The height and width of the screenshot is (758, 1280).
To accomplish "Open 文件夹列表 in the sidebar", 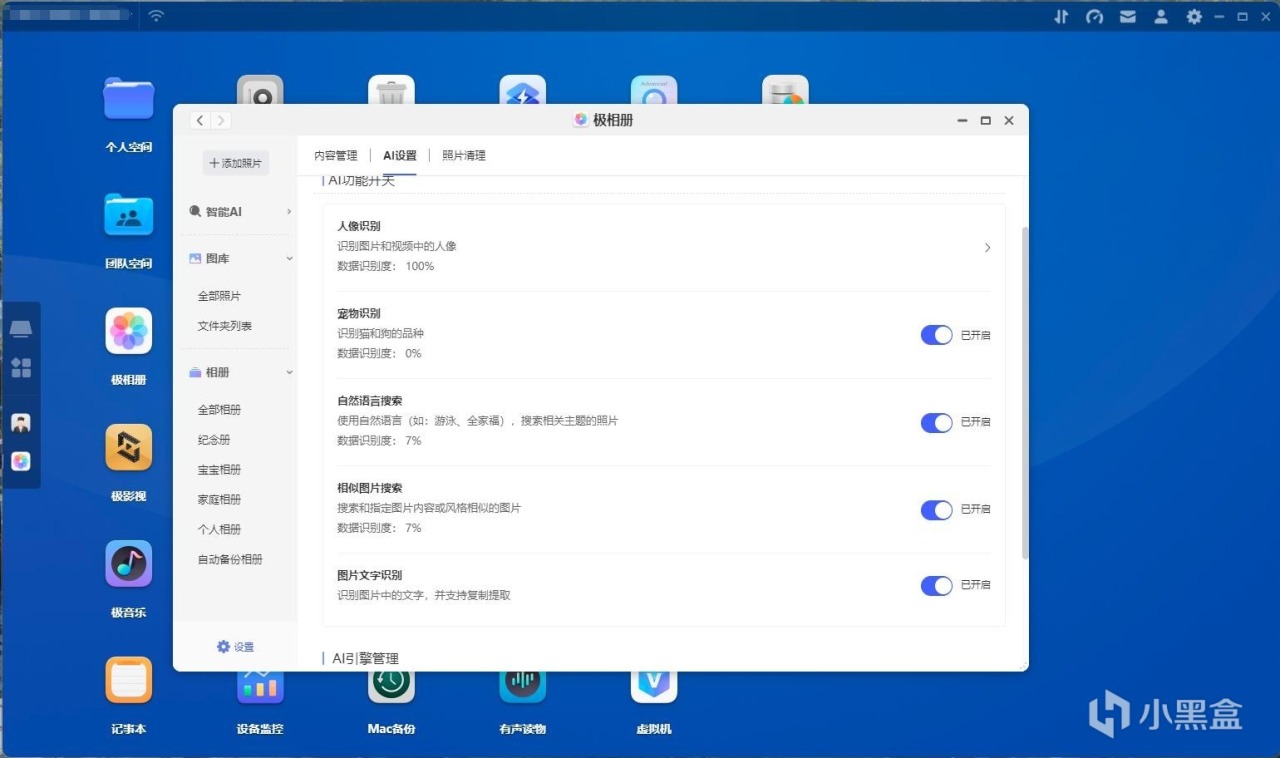I will coord(225,326).
